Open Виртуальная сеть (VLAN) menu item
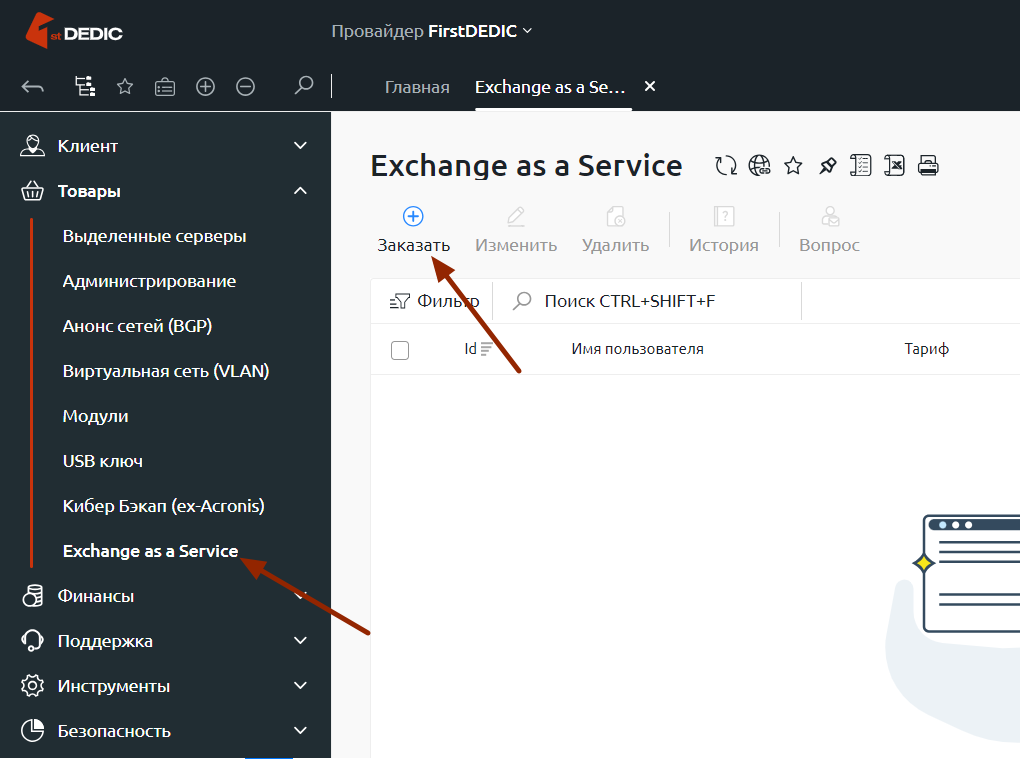 [x=166, y=371]
